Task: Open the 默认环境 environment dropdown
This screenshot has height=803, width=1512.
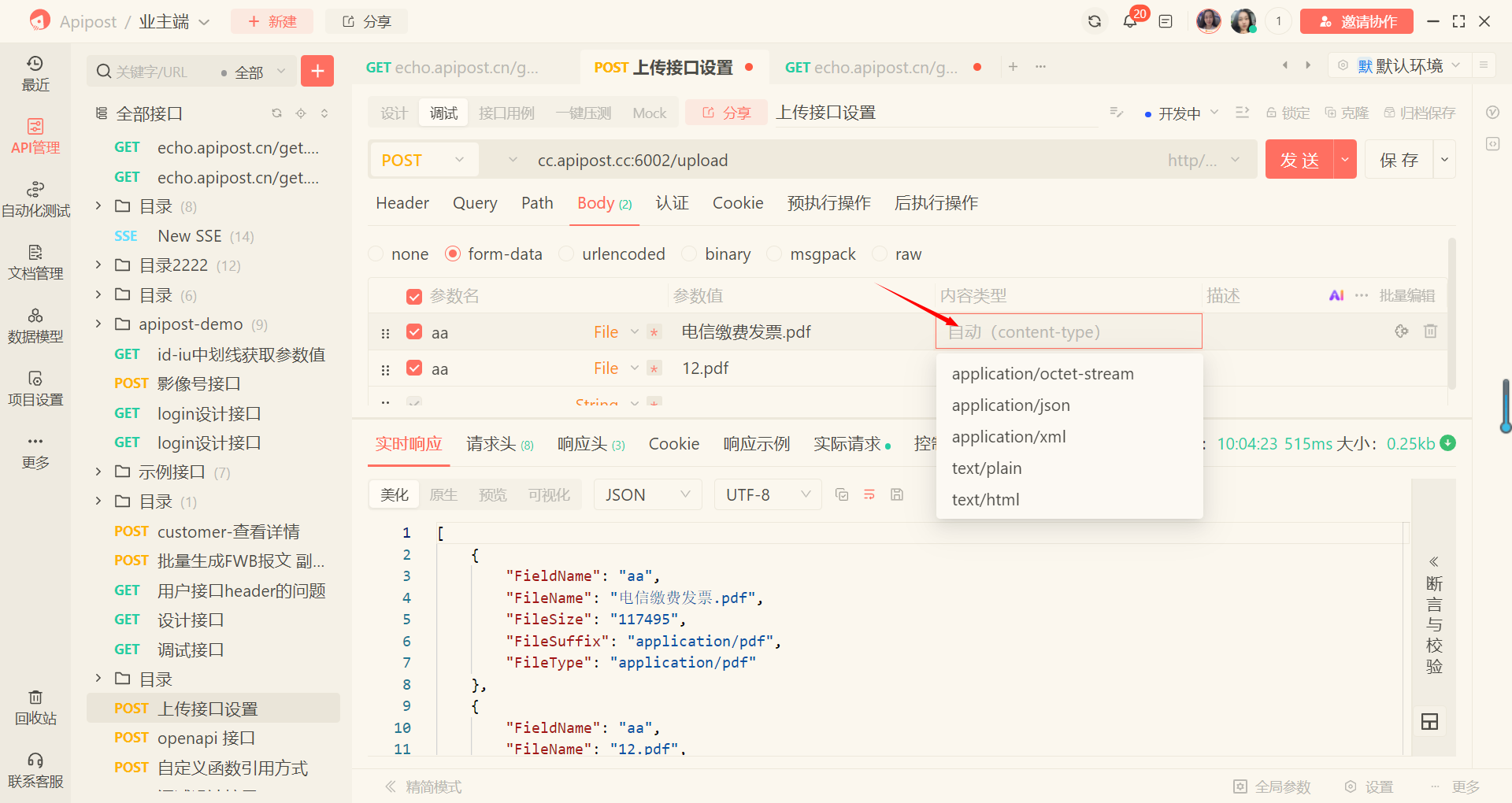Action: point(1399,65)
